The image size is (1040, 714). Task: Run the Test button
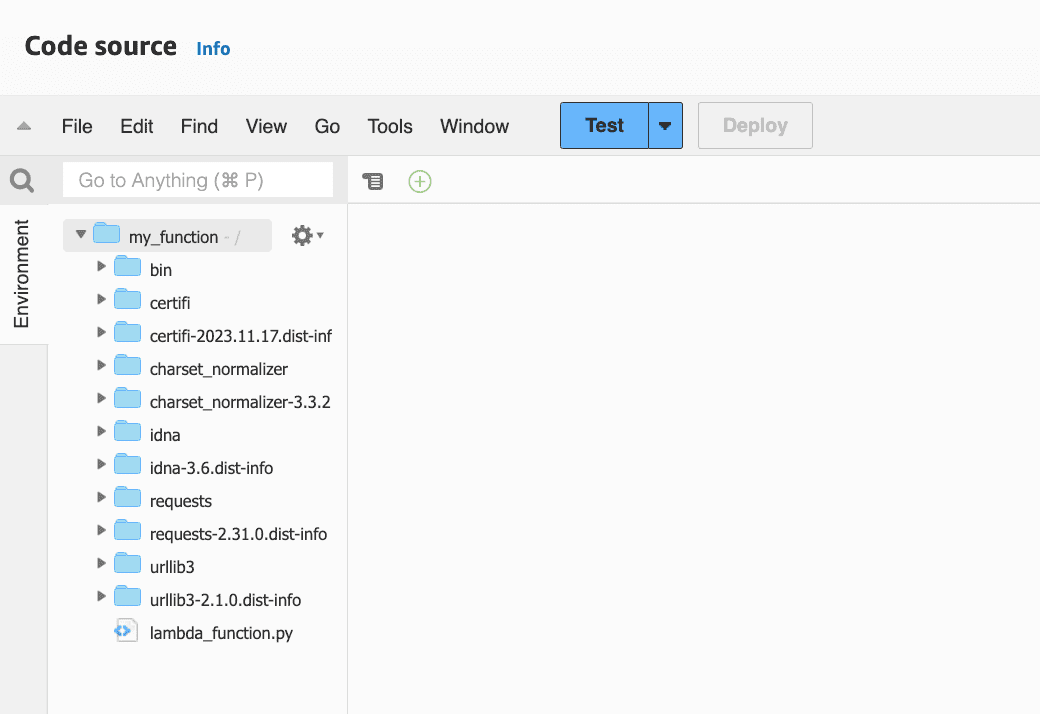point(603,125)
